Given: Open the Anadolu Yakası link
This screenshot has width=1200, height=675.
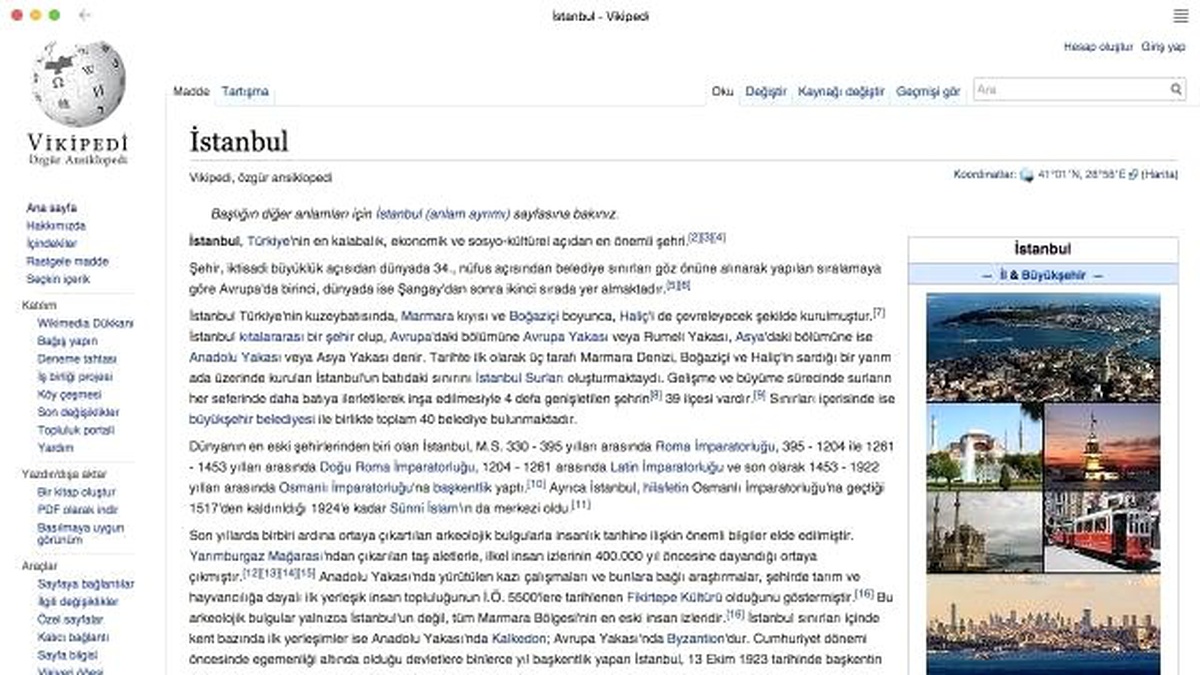Looking at the screenshot, I should (x=234, y=356).
